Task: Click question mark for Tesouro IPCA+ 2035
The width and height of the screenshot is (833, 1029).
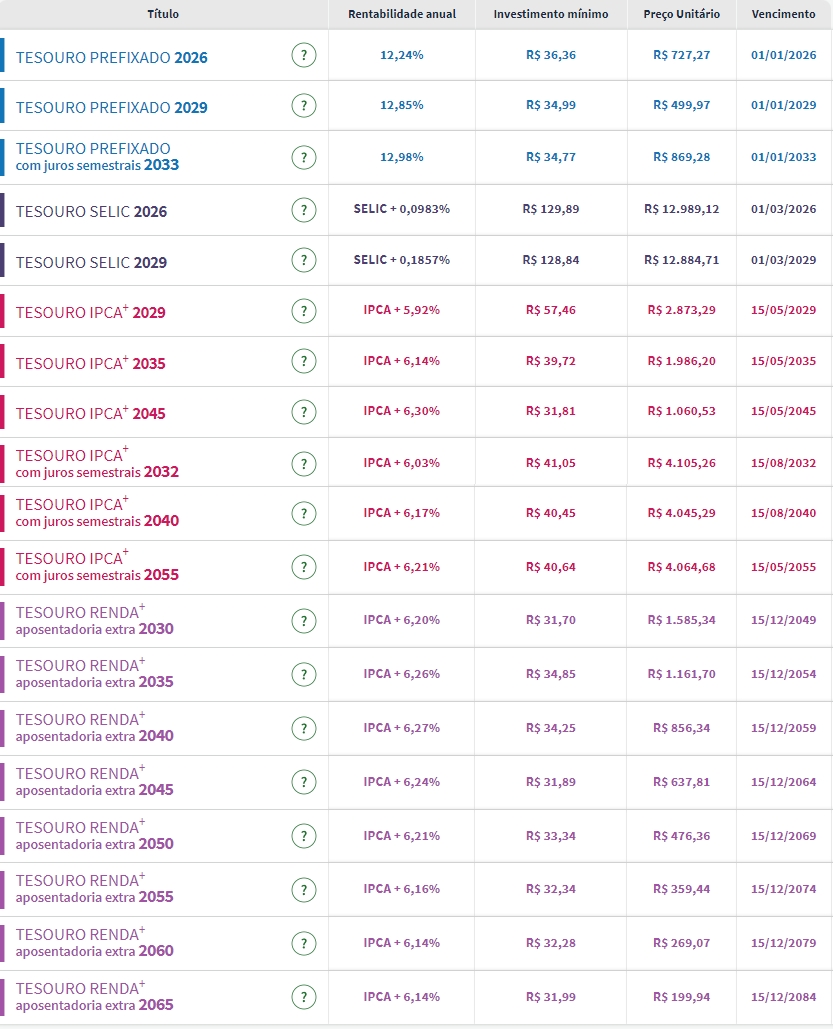Action: tap(304, 362)
